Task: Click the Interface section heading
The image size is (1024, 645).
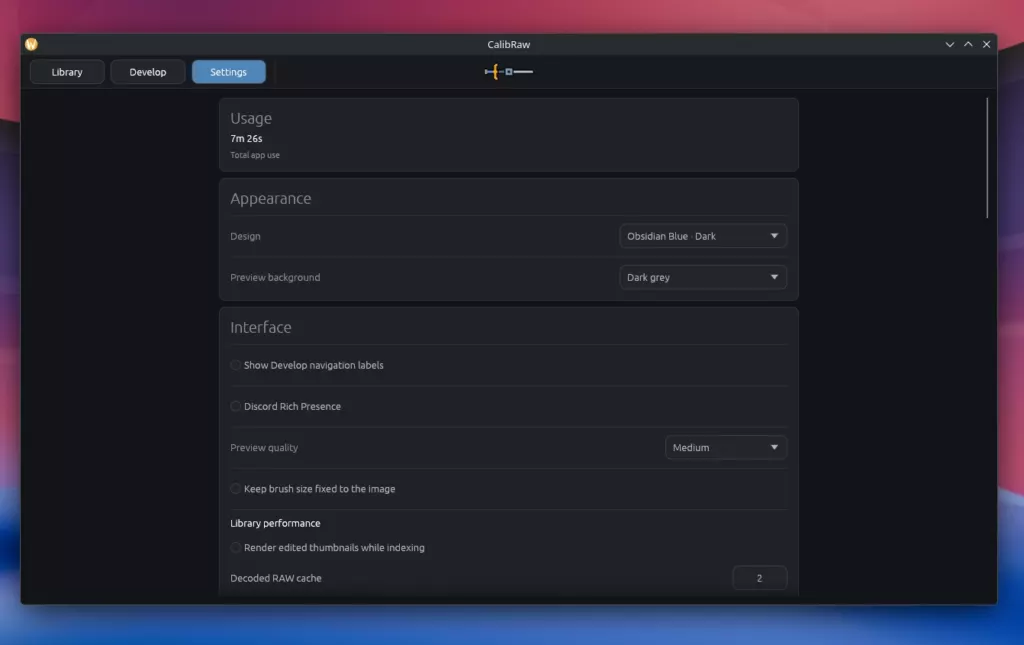Action: (x=261, y=327)
